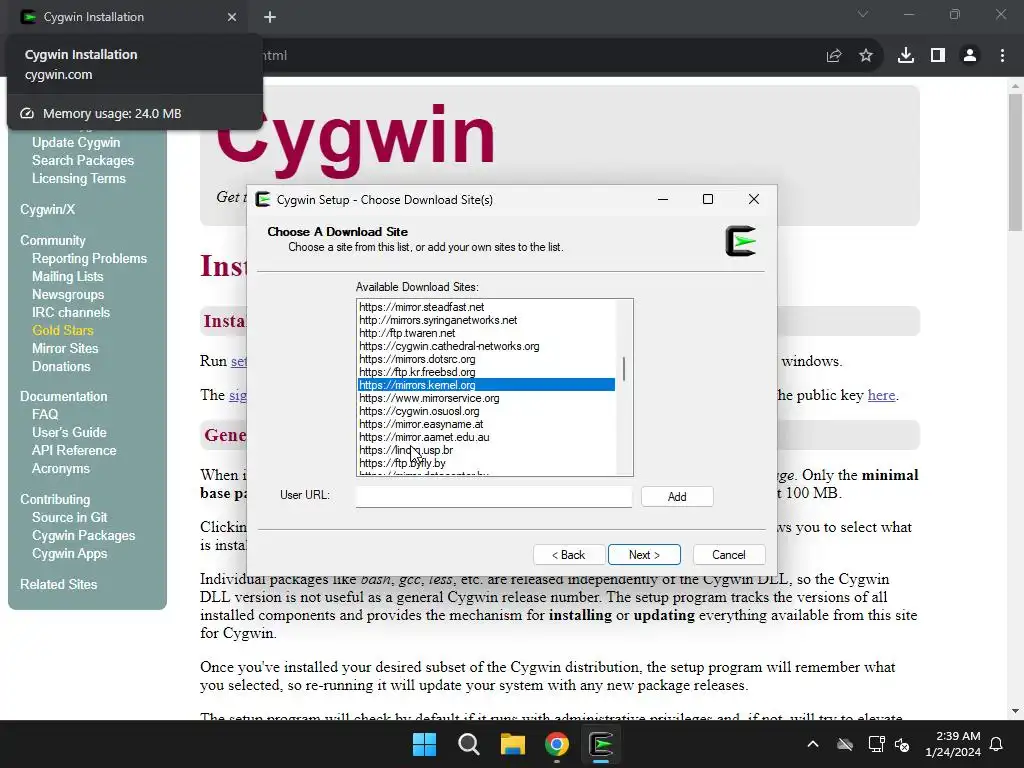Open taskbar Search
The width and height of the screenshot is (1024, 768).
point(468,744)
